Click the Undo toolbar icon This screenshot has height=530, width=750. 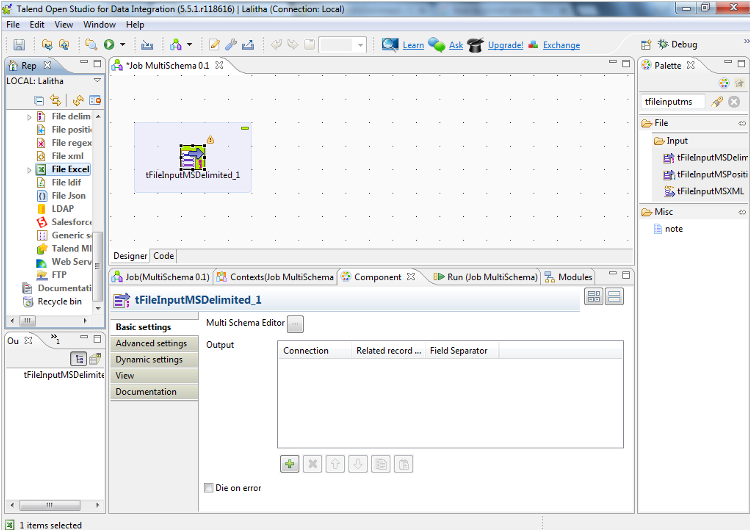(x=276, y=44)
